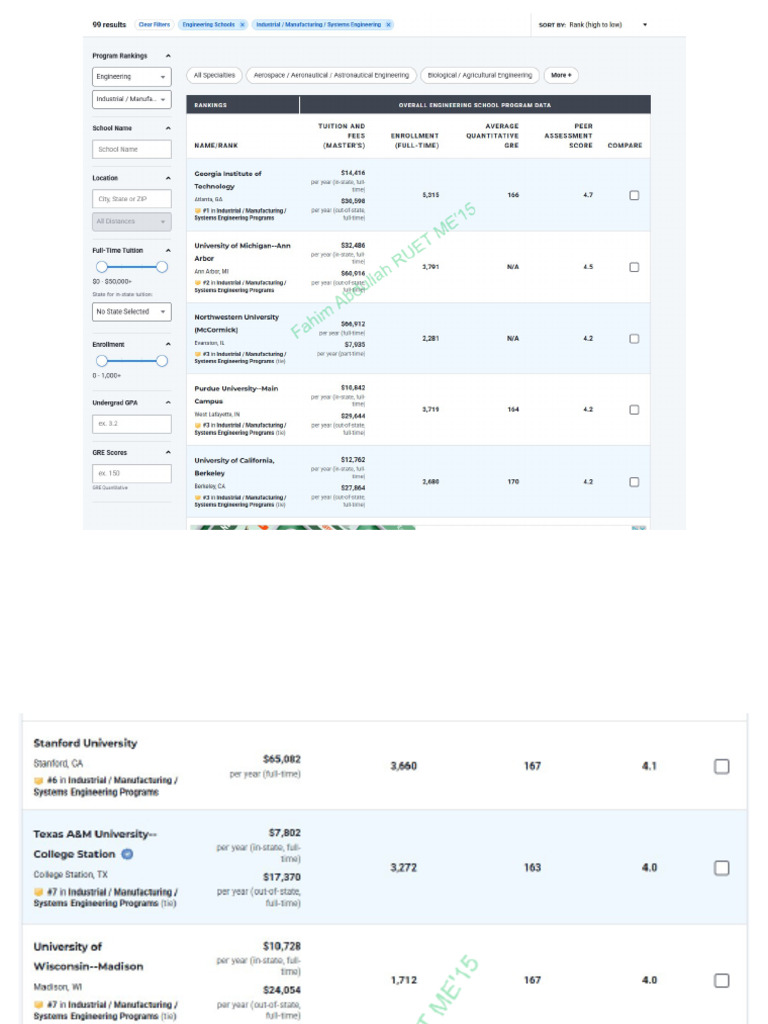Click the Tuition and Fees (Master's) column header

pyautogui.click(x=342, y=136)
